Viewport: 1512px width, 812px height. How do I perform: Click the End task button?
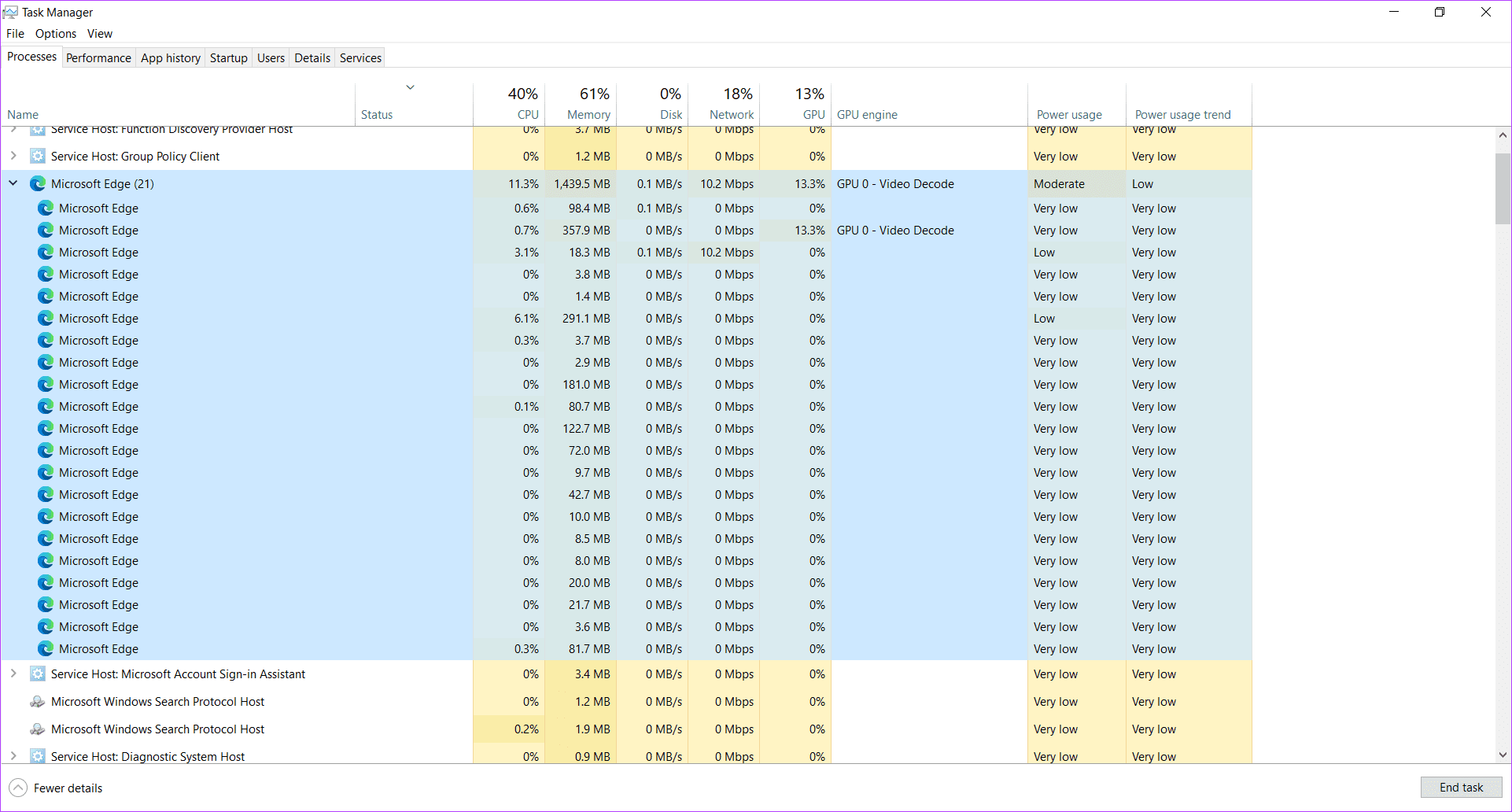(1461, 787)
